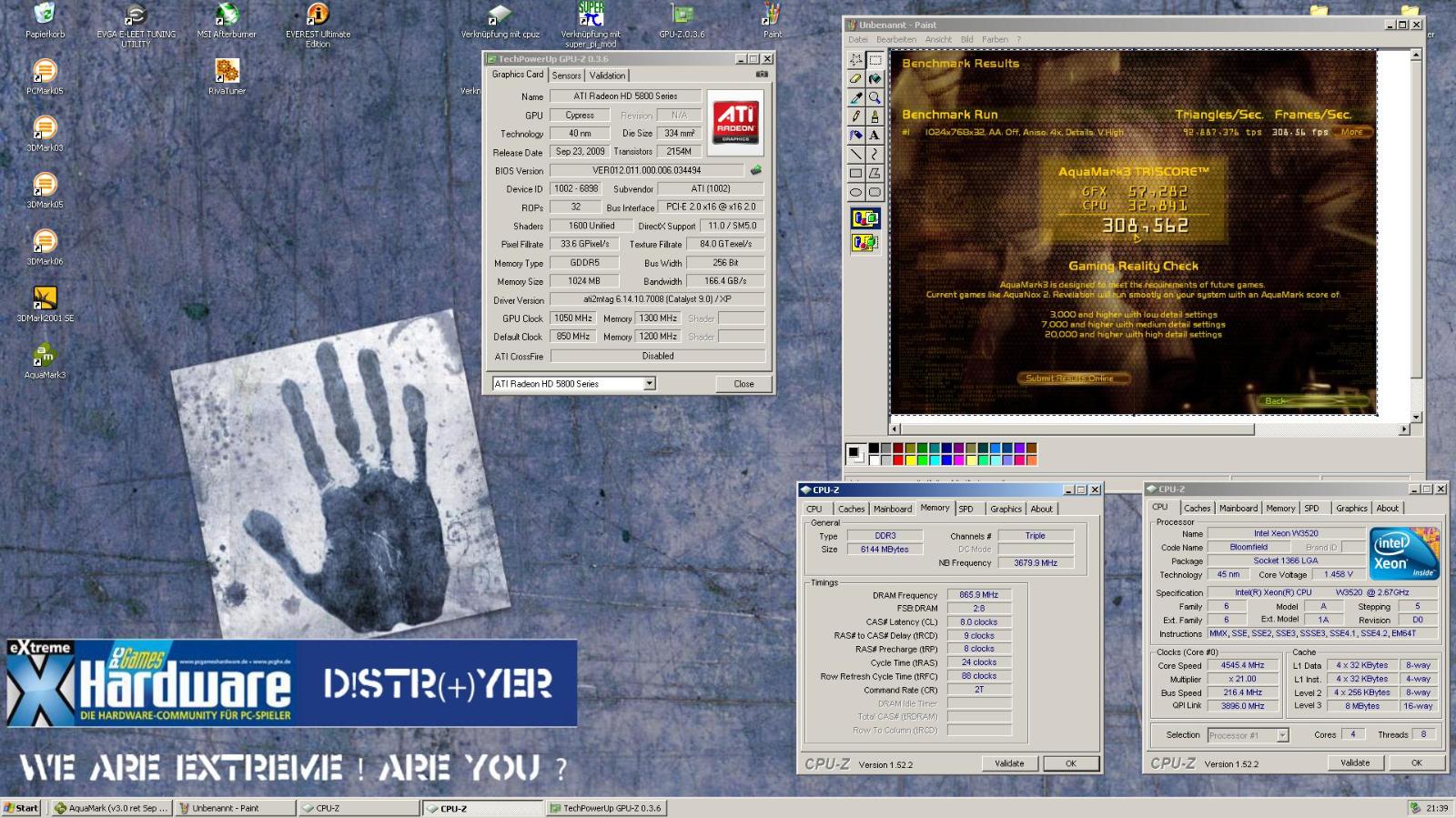Open the RivaTuner desktop icon
Screen dimensions: 1456x818
coord(227,76)
